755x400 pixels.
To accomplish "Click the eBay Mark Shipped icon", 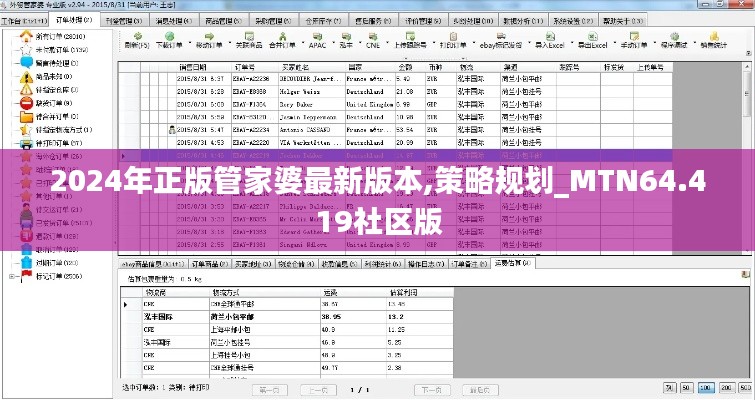I will (501, 36).
